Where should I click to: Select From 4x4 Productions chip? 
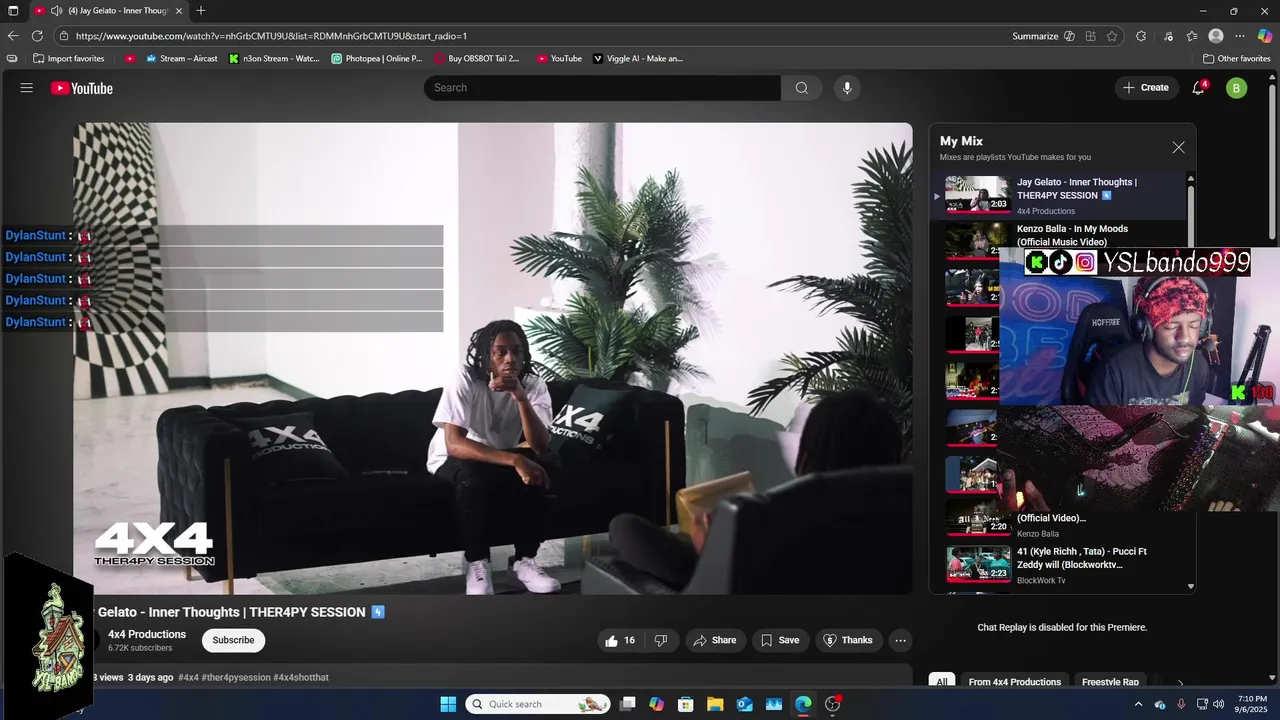[x=1014, y=682]
